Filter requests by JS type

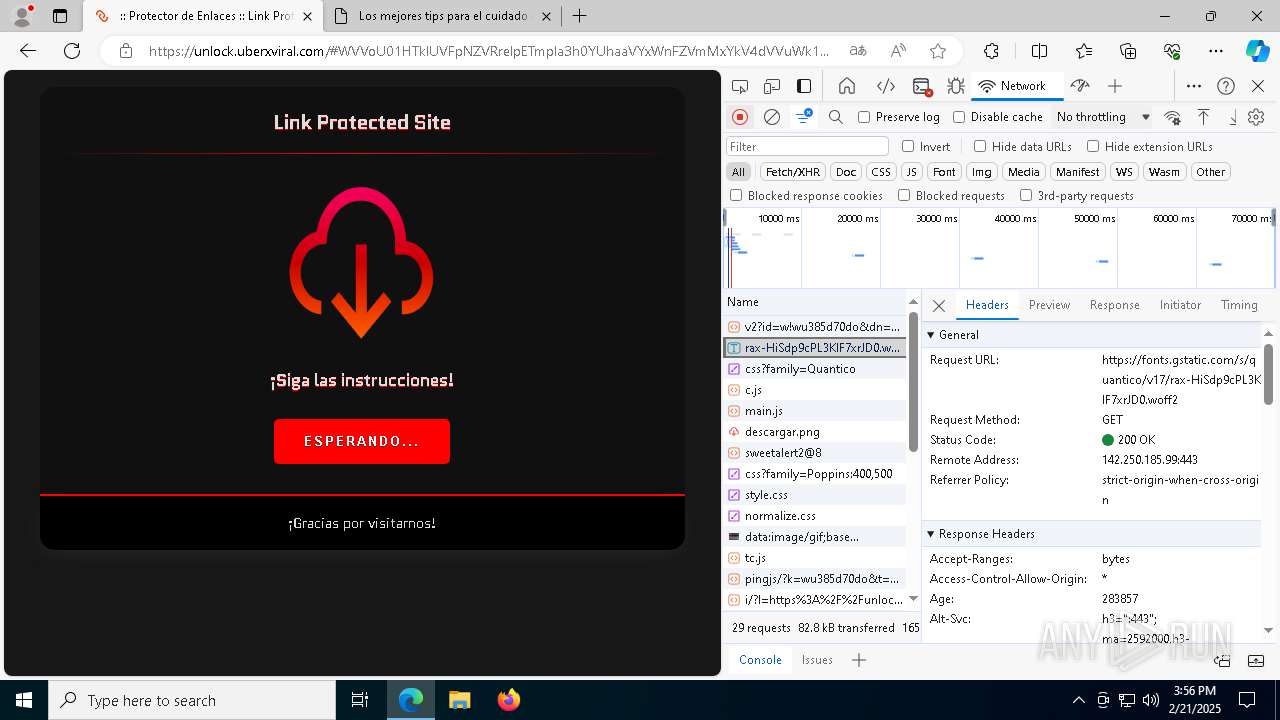tap(911, 172)
